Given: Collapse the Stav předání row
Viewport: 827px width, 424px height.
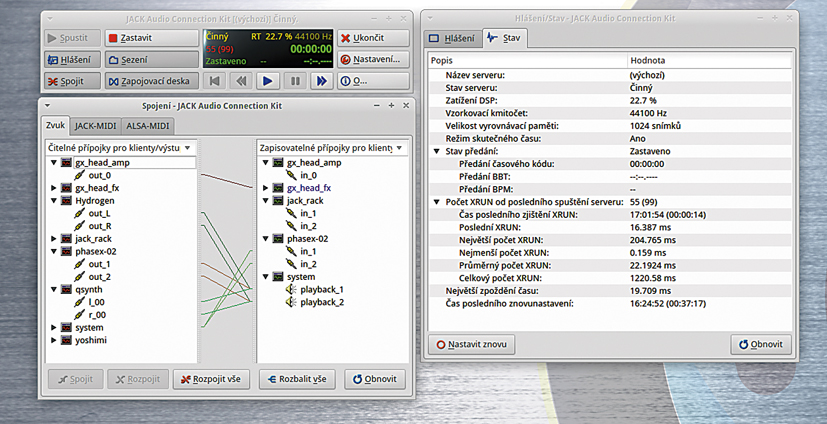Looking at the screenshot, I should pos(436,151).
